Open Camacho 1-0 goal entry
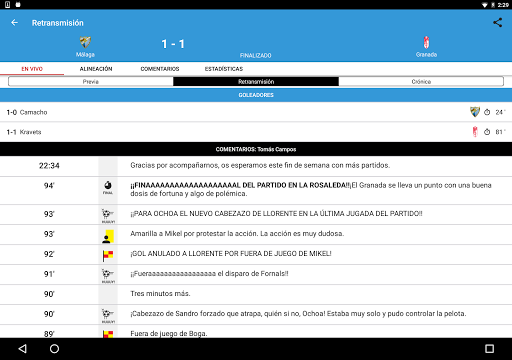This screenshot has width=512, height=360. click(x=256, y=112)
